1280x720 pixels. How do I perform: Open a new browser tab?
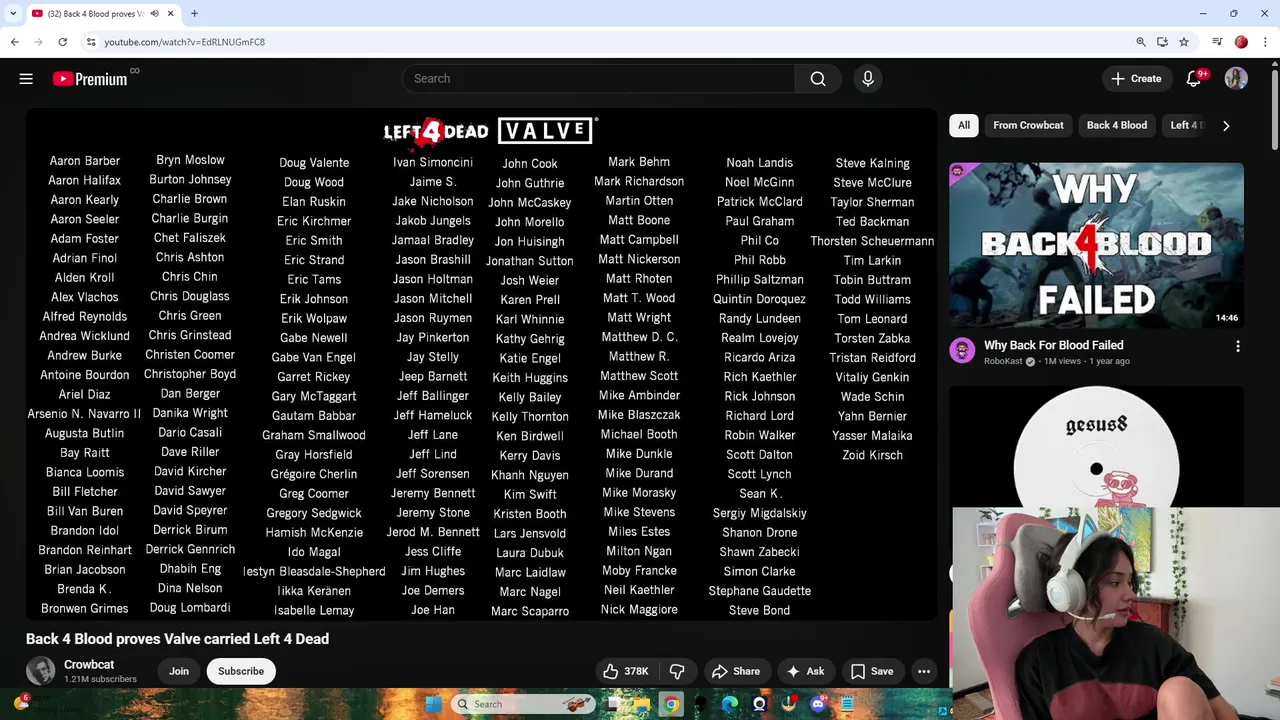tap(194, 13)
